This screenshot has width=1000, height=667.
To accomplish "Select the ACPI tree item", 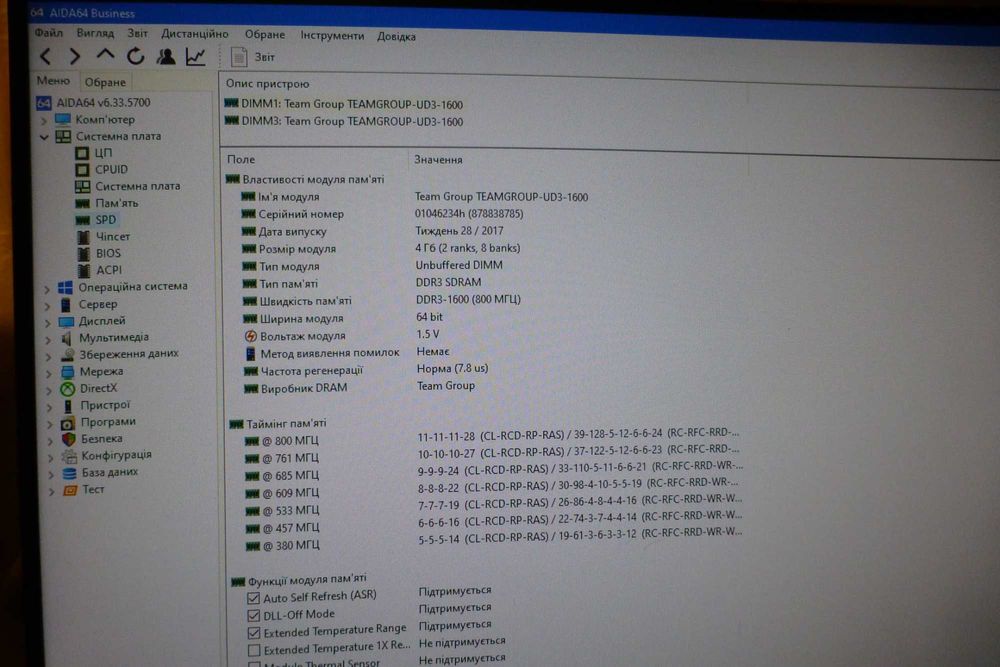I will click(99, 270).
